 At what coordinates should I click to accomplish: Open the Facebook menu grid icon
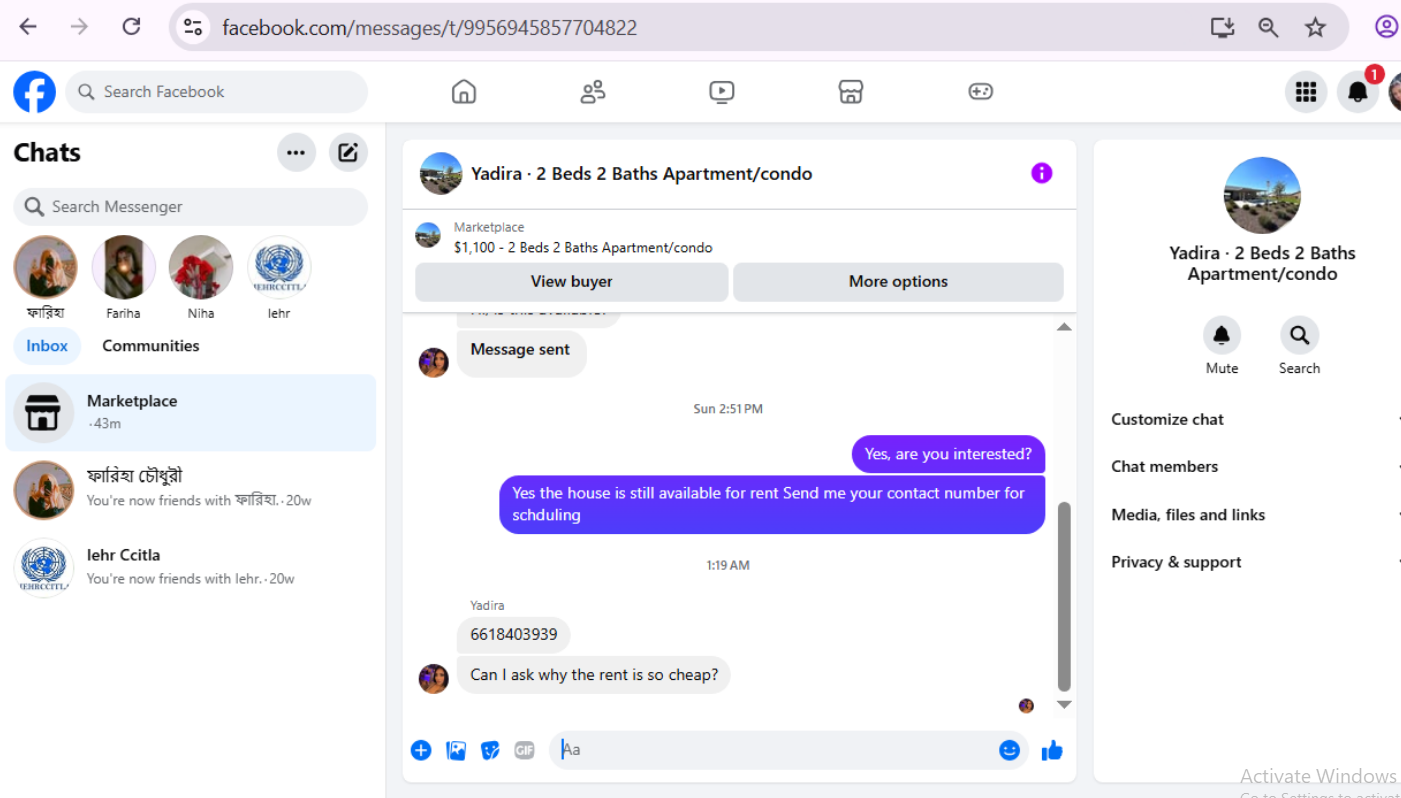point(1306,92)
